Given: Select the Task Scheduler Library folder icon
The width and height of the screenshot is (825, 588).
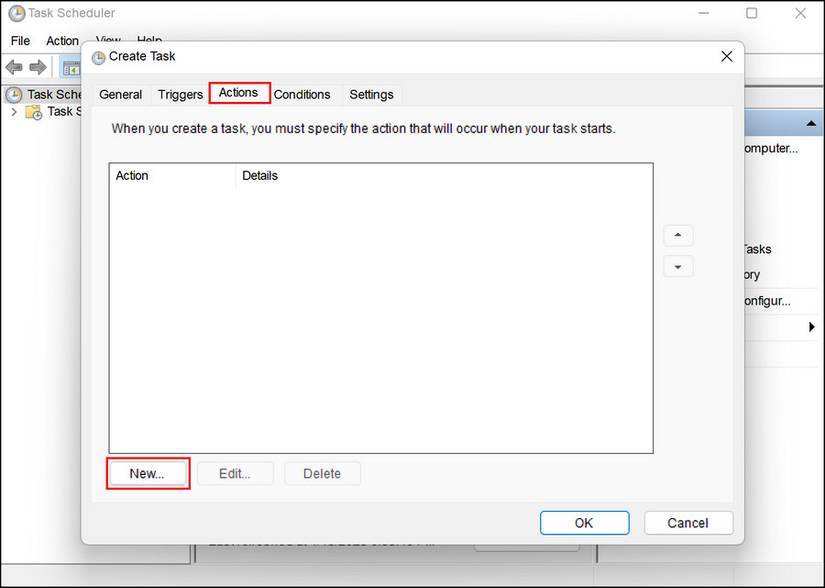Looking at the screenshot, I should [34, 112].
